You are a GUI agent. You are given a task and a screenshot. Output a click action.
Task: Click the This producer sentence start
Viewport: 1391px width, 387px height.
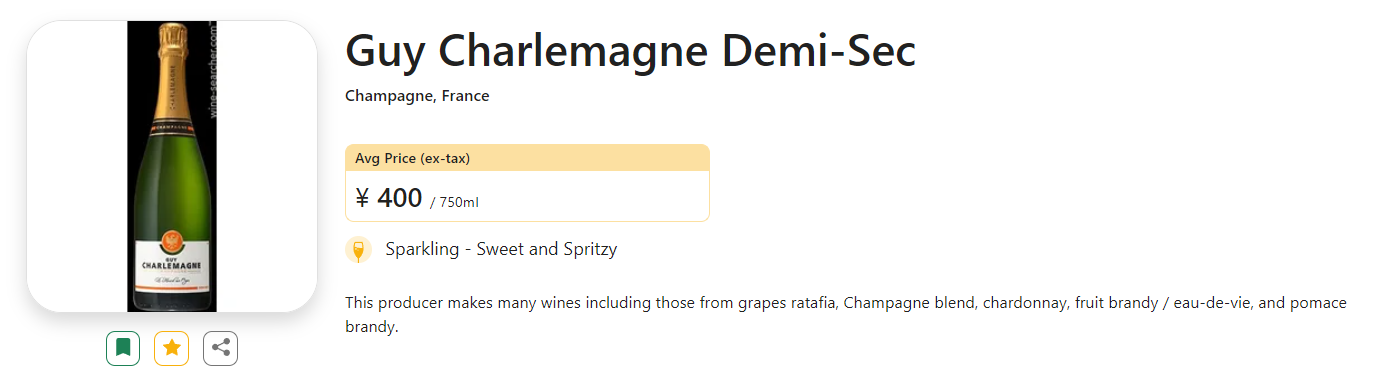394,302
